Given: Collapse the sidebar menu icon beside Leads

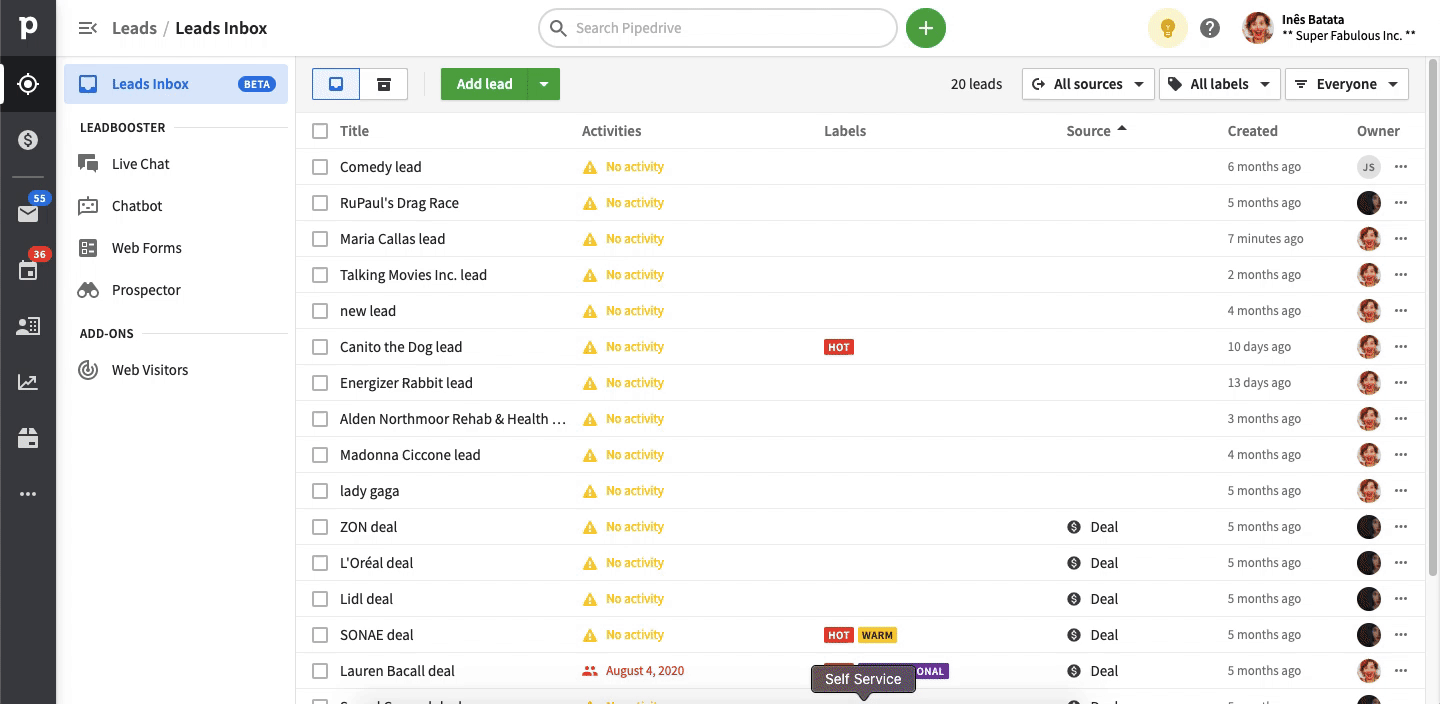Looking at the screenshot, I should click(x=88, y=28).
